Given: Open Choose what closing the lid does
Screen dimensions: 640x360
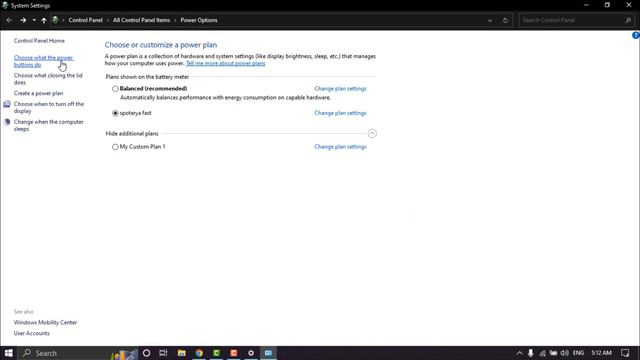Looking at the screenshot, I should (x=48, y=79).
